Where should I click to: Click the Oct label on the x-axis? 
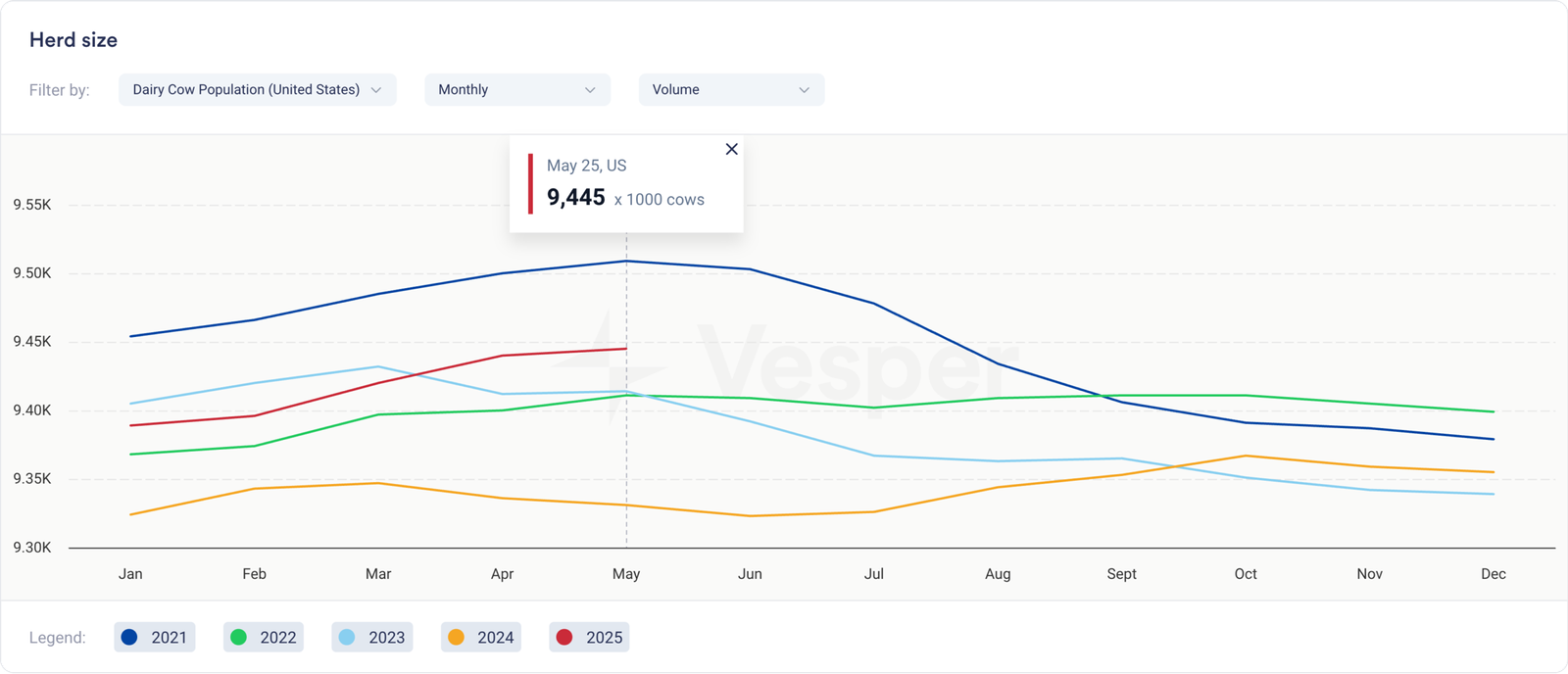click(x=1246, y=574)
